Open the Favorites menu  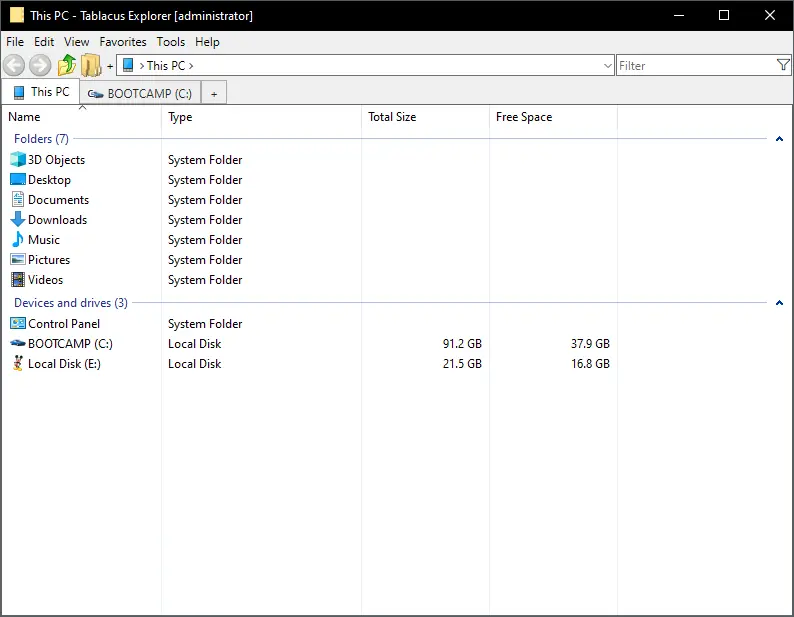tap(123, 42)
